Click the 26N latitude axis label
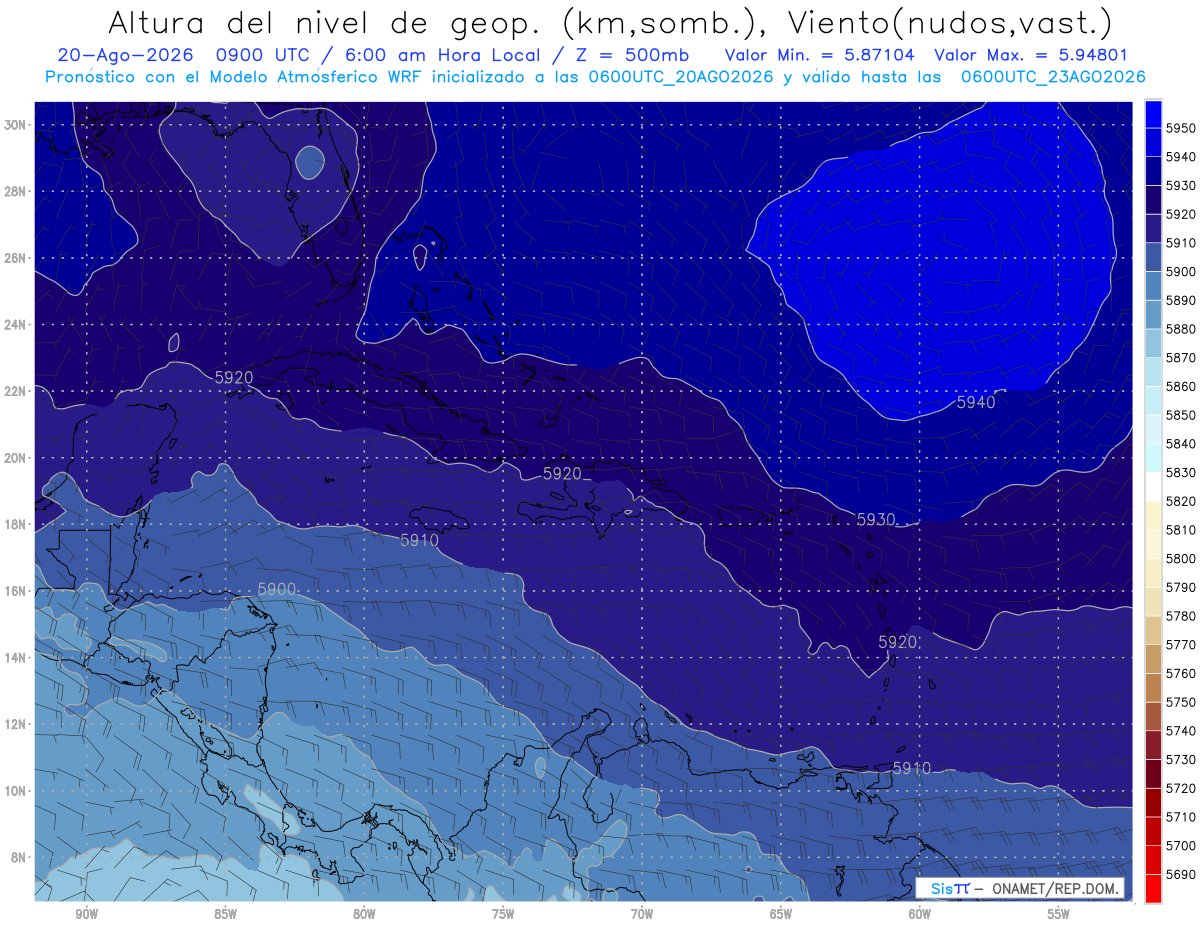Screen dimensions: 1200x927 tap(17, 258)
